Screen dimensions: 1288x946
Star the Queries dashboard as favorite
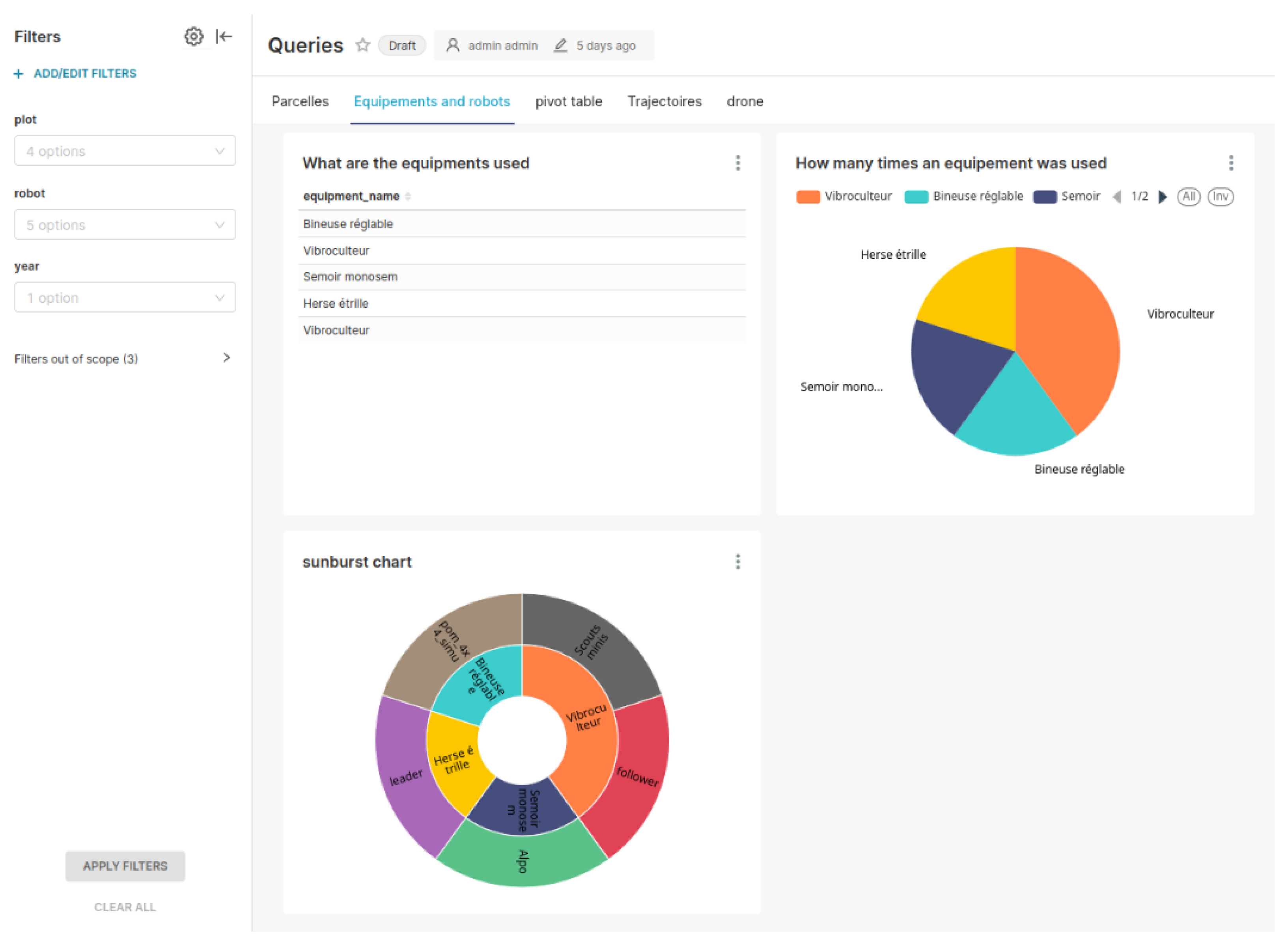362,45
